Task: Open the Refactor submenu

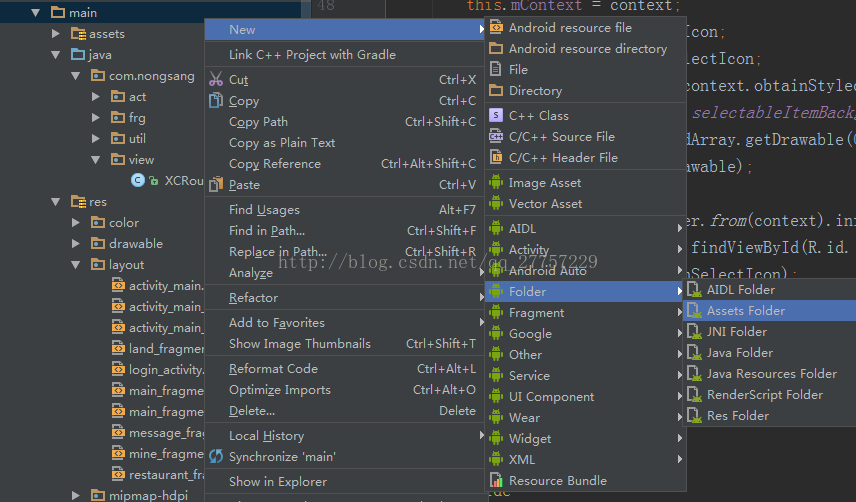Action: 345,298
